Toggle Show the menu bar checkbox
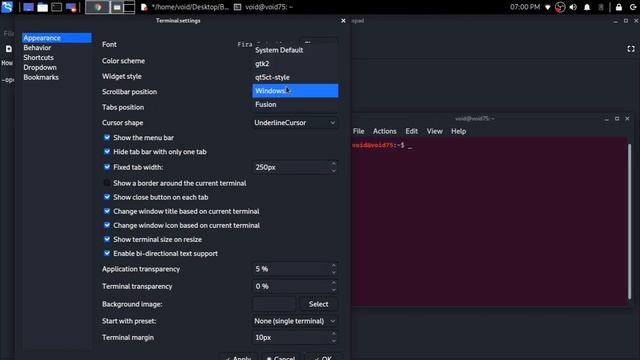Viewport: 640px width, 360px height. [107, 138]
